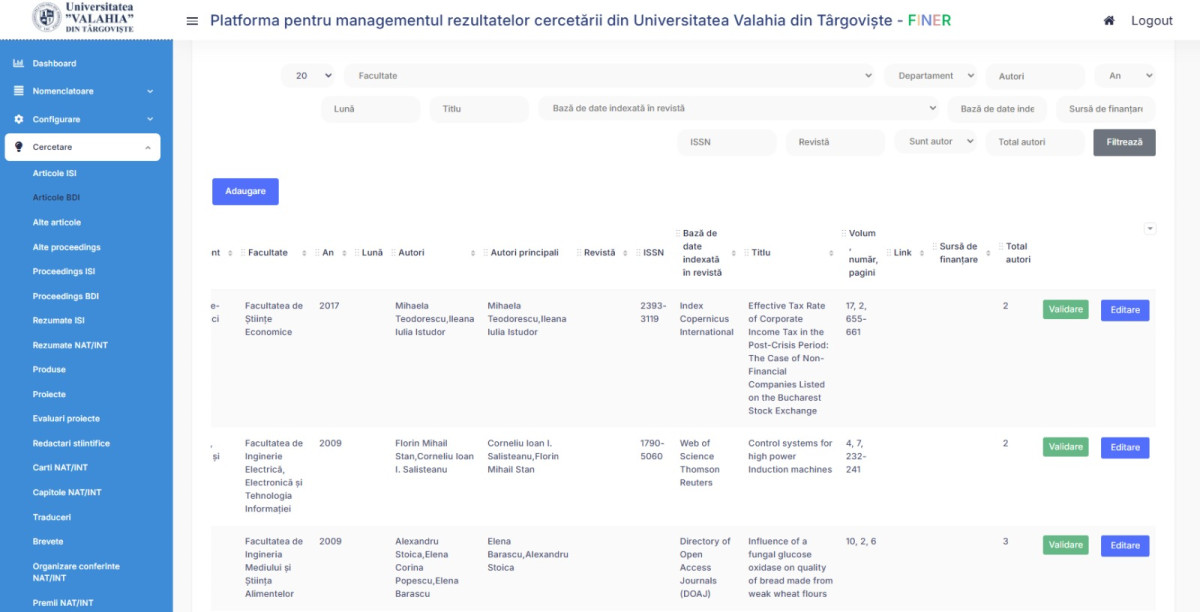1200x612 pixels.
Task: Expand the Sunt autor dropdown
Action: [x=935, y=142]
